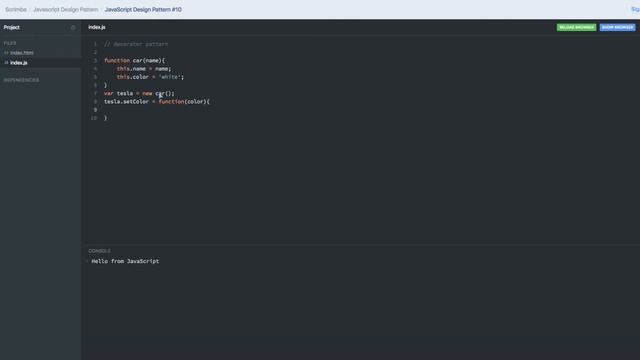This screenshot has width=640, height=360.
Task: Click the 'var tesla = new car();' line
Action: click(139, 93)
